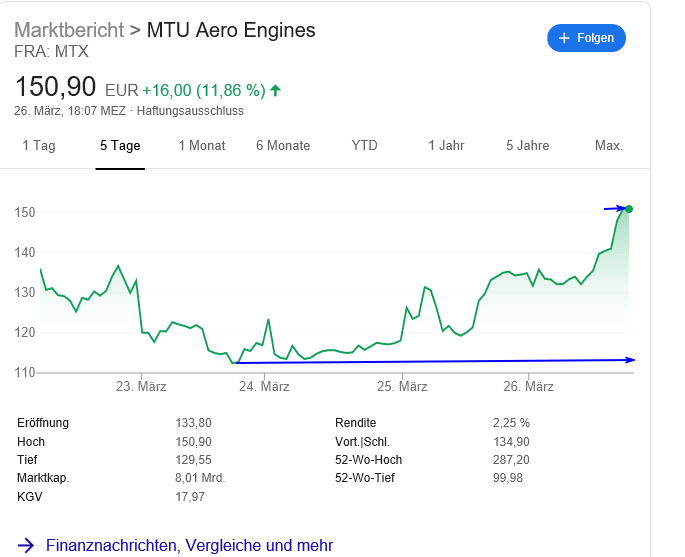Select the 5 Jahre tab
Viewport: 685px width, 557px height.
pos(527,146)
